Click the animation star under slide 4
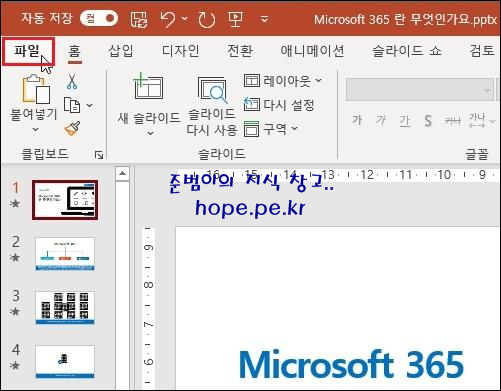Image resolution: width=501 pixels, height=391 pixels. tap(15, 365)
